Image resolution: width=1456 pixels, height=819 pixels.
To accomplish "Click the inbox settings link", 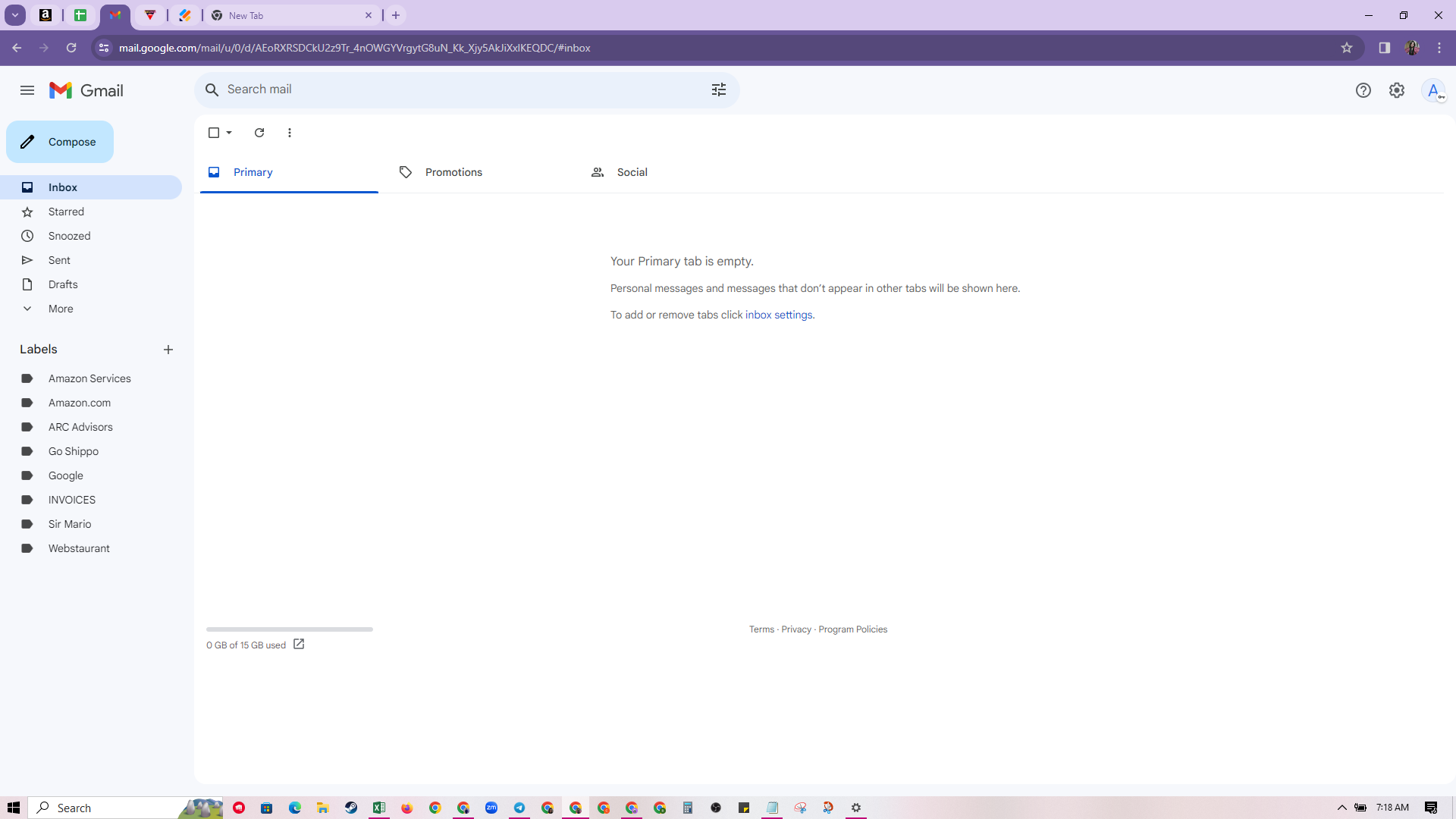I will coord(779,315).
